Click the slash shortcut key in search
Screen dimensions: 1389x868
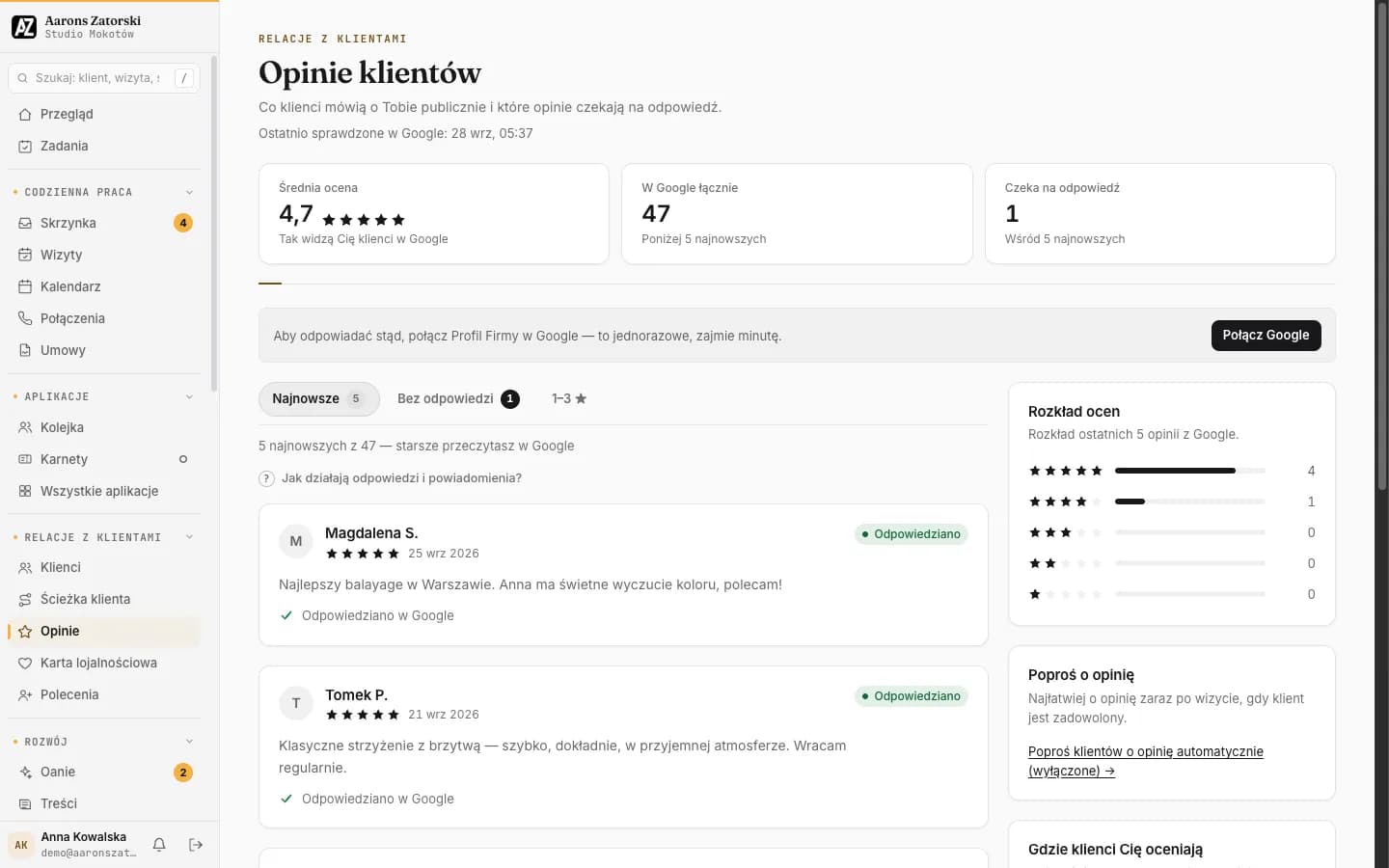tap(184, 78)
